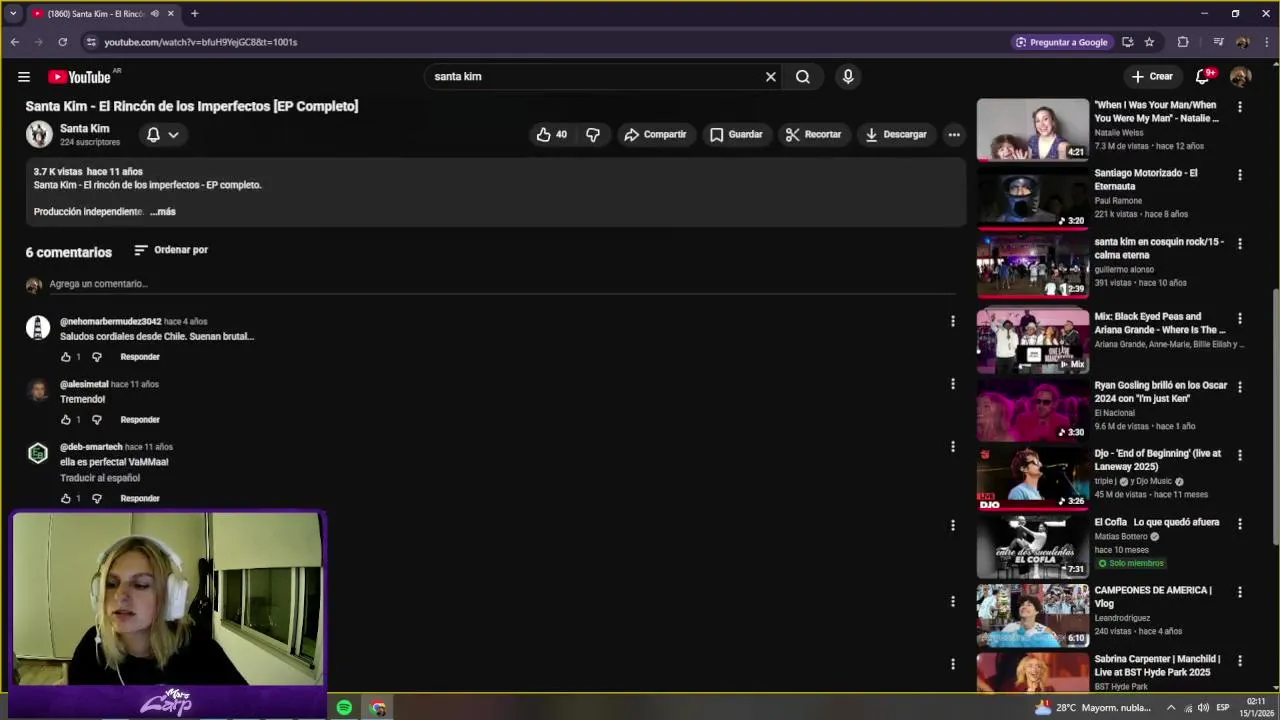Dislike the comment by @alesimetal
The height and width of the screenshot is (720, 1280).
pyautogui.click(x=97, y=420)
